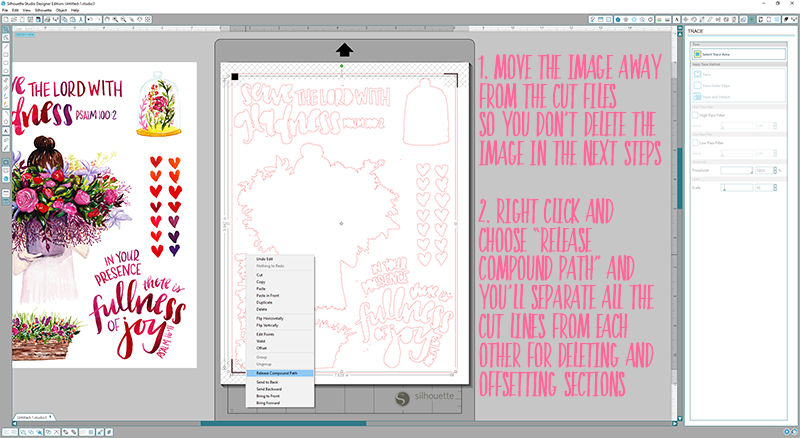Click the Threshold stepper arrows

[x=775, y=171]
